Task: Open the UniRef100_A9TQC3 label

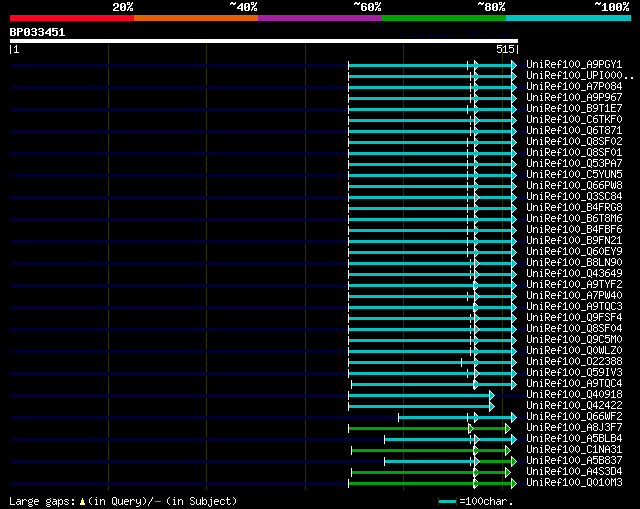Action: pos(574,307)
